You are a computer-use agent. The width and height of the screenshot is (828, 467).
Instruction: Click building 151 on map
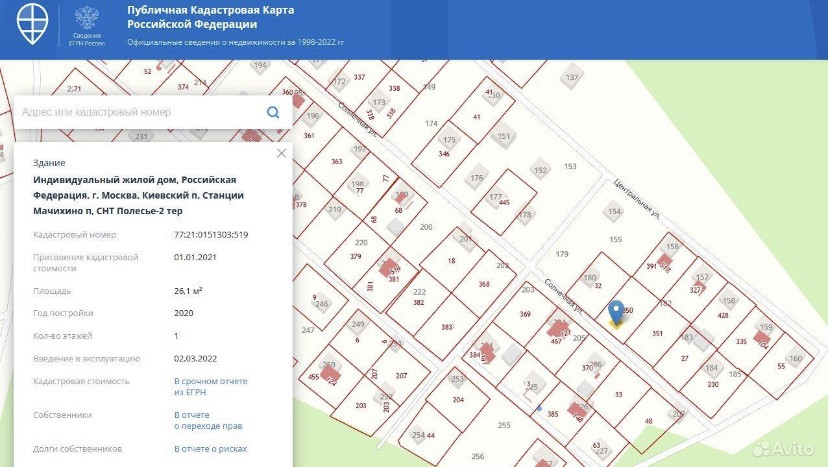coord(503,136)
